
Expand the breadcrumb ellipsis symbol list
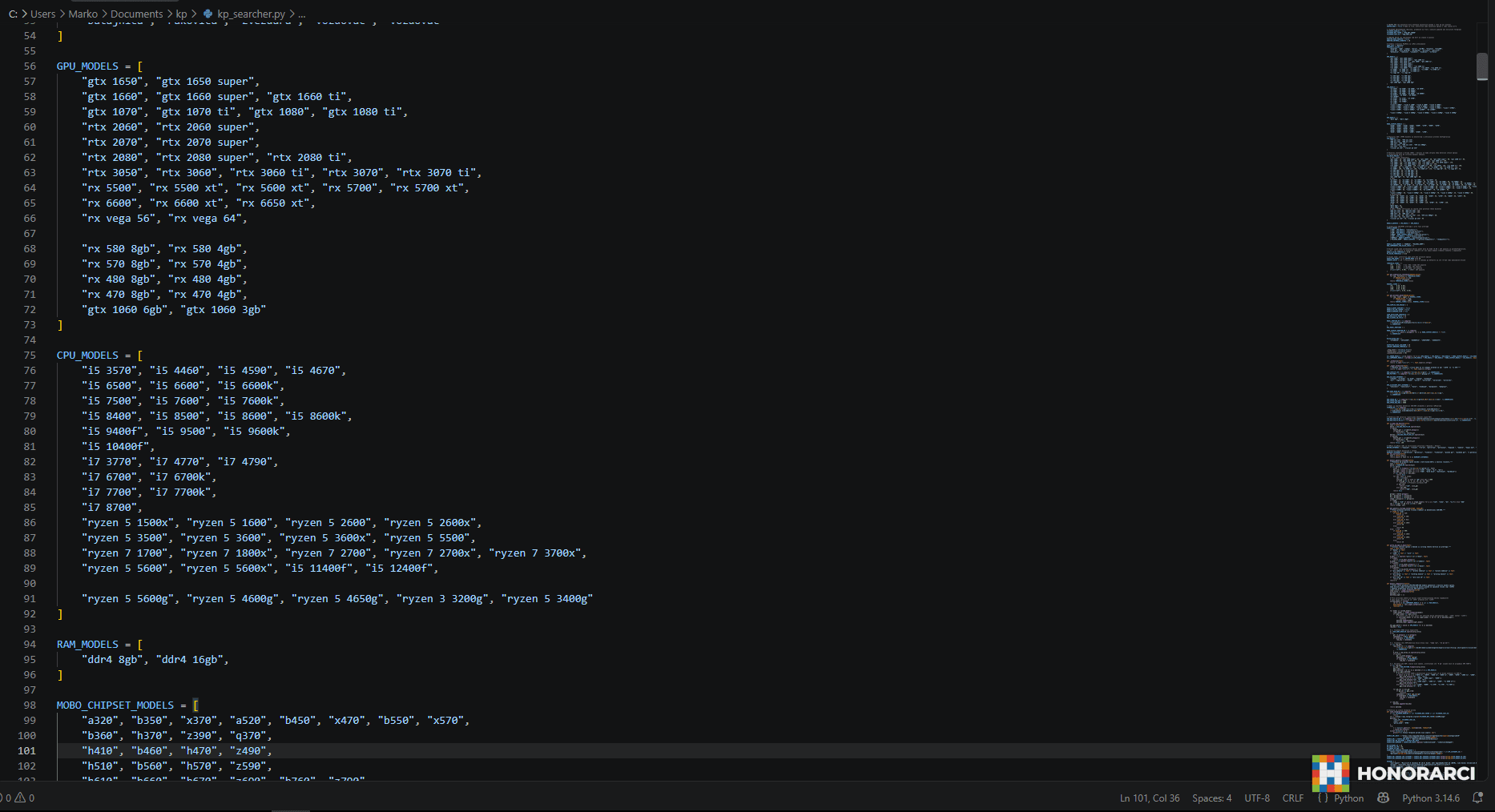tap(302, 14)
